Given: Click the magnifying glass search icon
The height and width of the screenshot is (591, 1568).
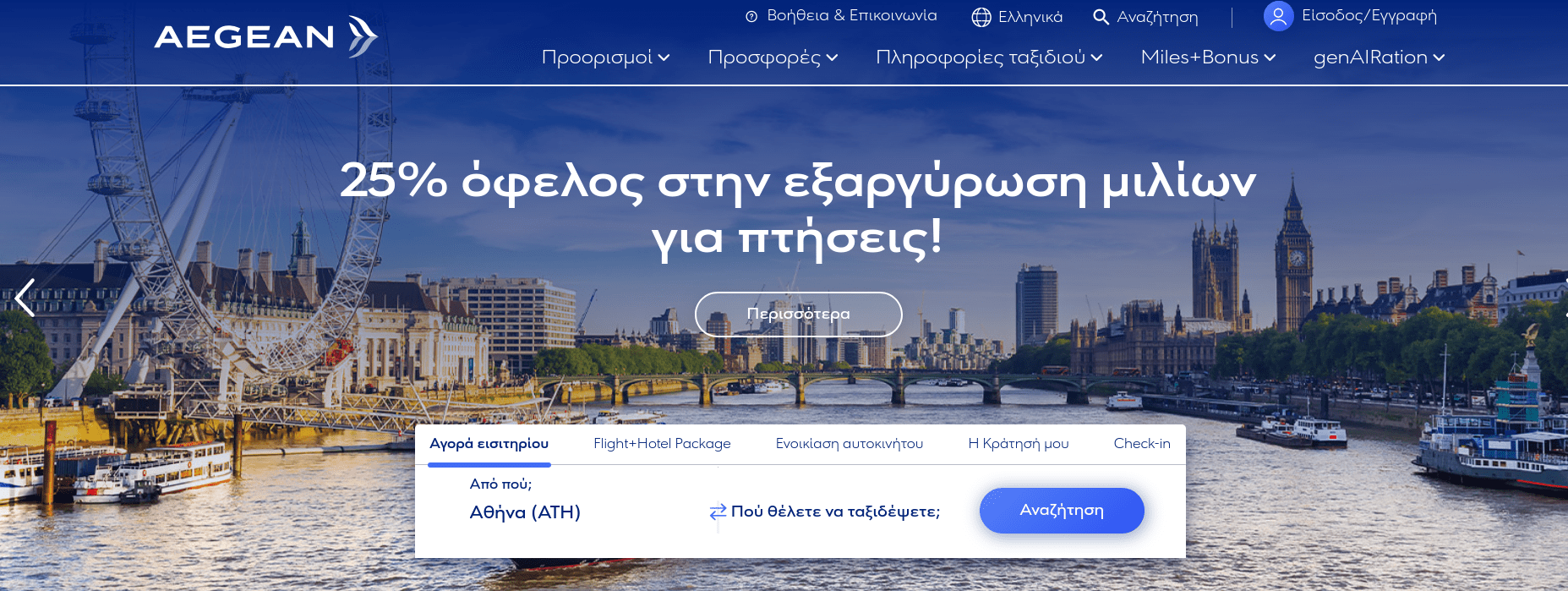Looking at the screenshot, I should click(1101, 17).
